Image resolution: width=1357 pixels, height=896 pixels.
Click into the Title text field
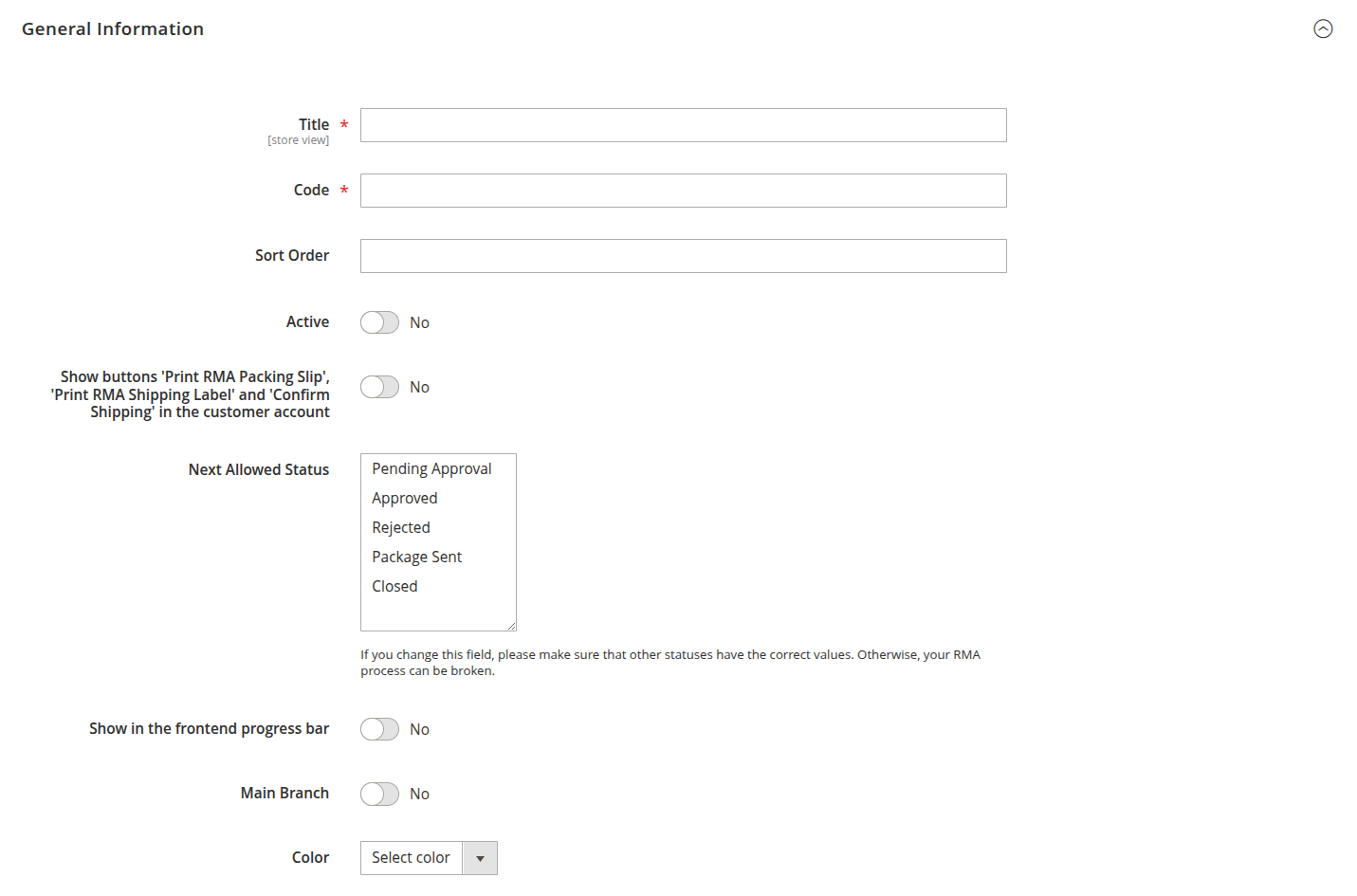tap(683, 125)
